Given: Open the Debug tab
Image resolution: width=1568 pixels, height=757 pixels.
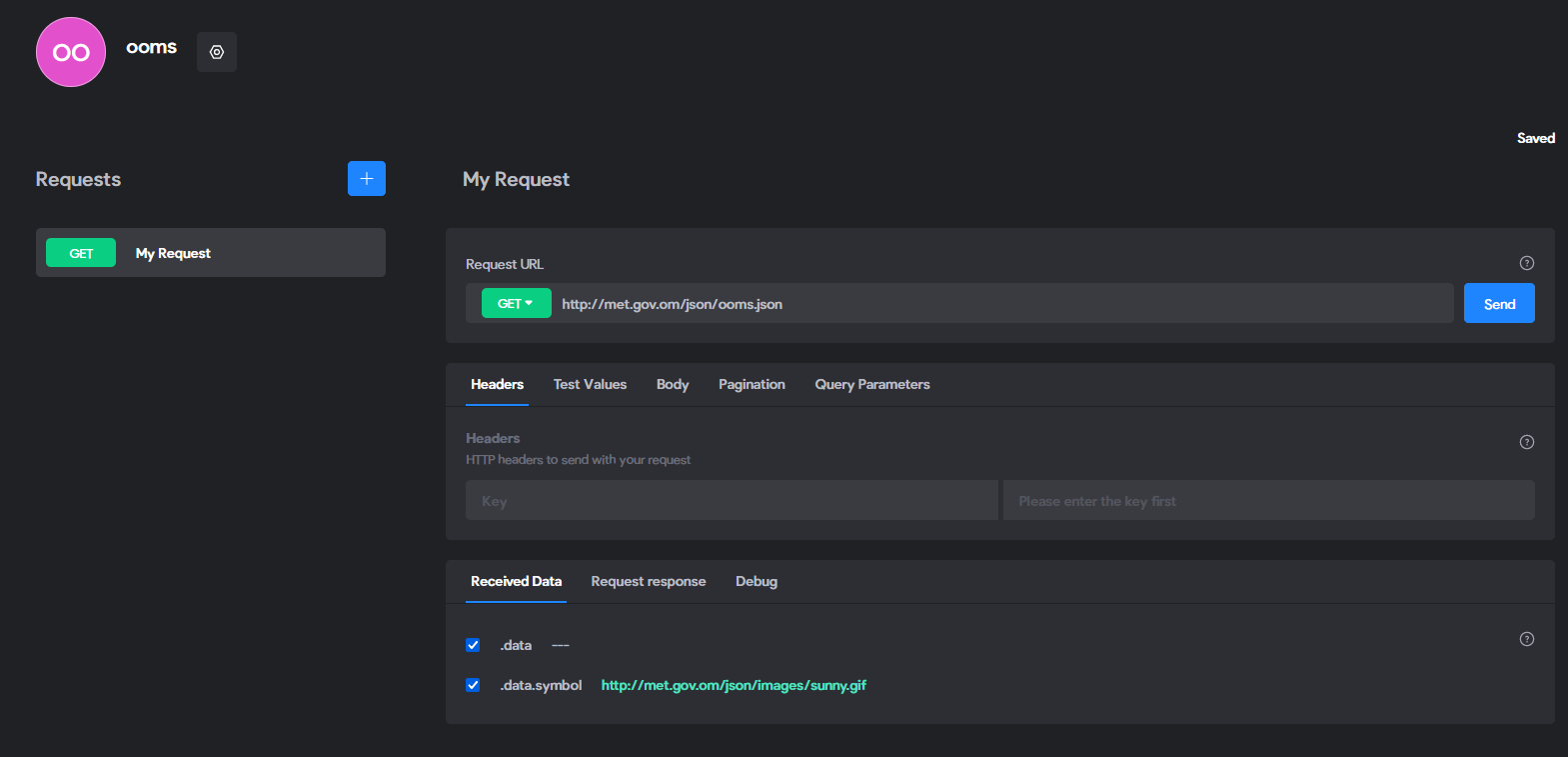Looking at the screenshot, I should (757, 582).
